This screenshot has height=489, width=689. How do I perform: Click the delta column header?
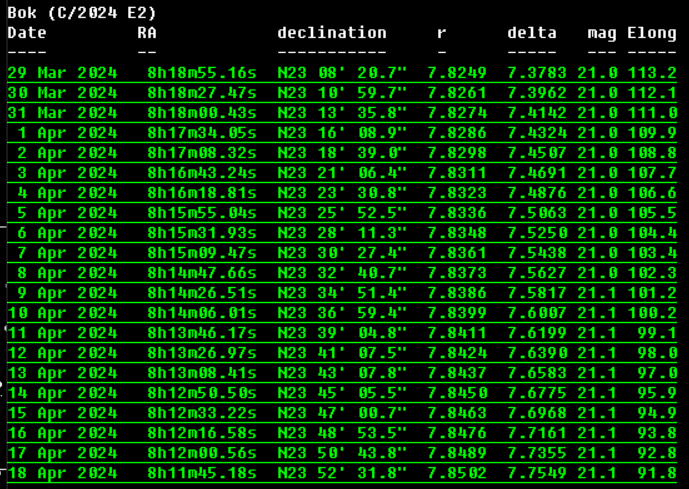(x=532, y=33)
